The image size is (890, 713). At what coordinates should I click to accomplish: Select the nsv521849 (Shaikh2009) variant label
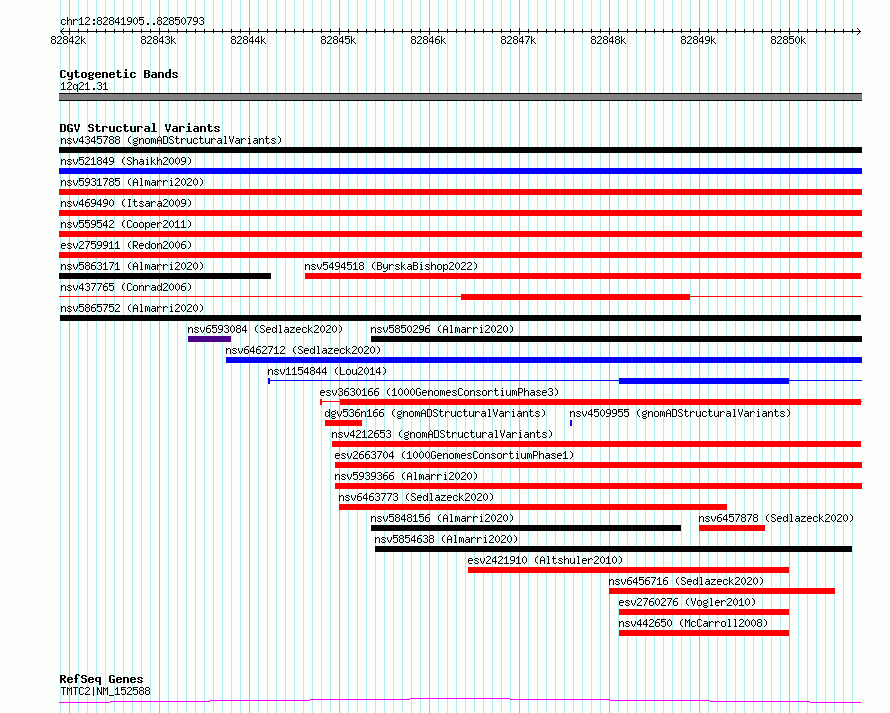tap(126, 161)
